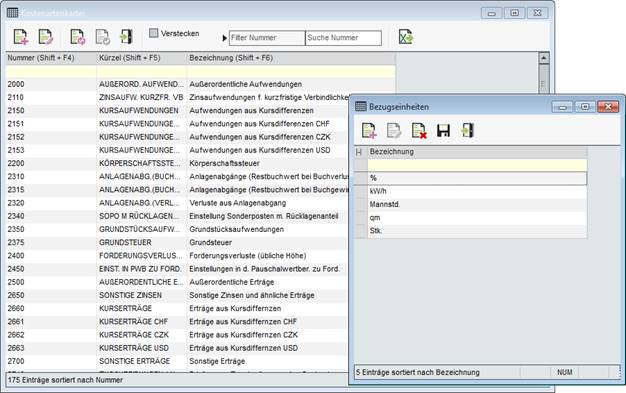626x393 pixels.
Task: Delete entry with red X icon in Bezugseinheiten
Action: point(419,131)
